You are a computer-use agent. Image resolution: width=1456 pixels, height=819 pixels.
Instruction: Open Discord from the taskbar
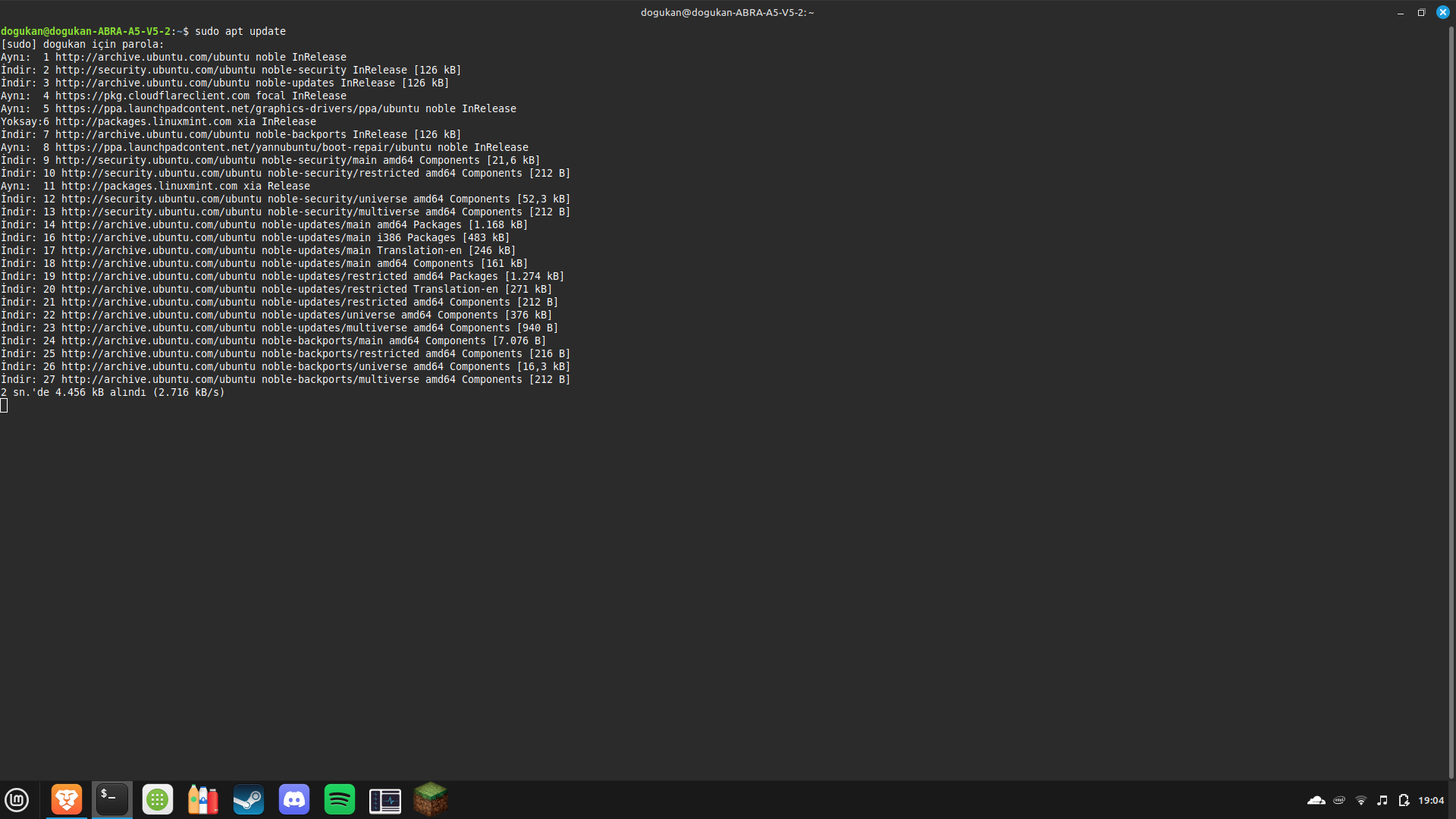(x=294, y=799)
